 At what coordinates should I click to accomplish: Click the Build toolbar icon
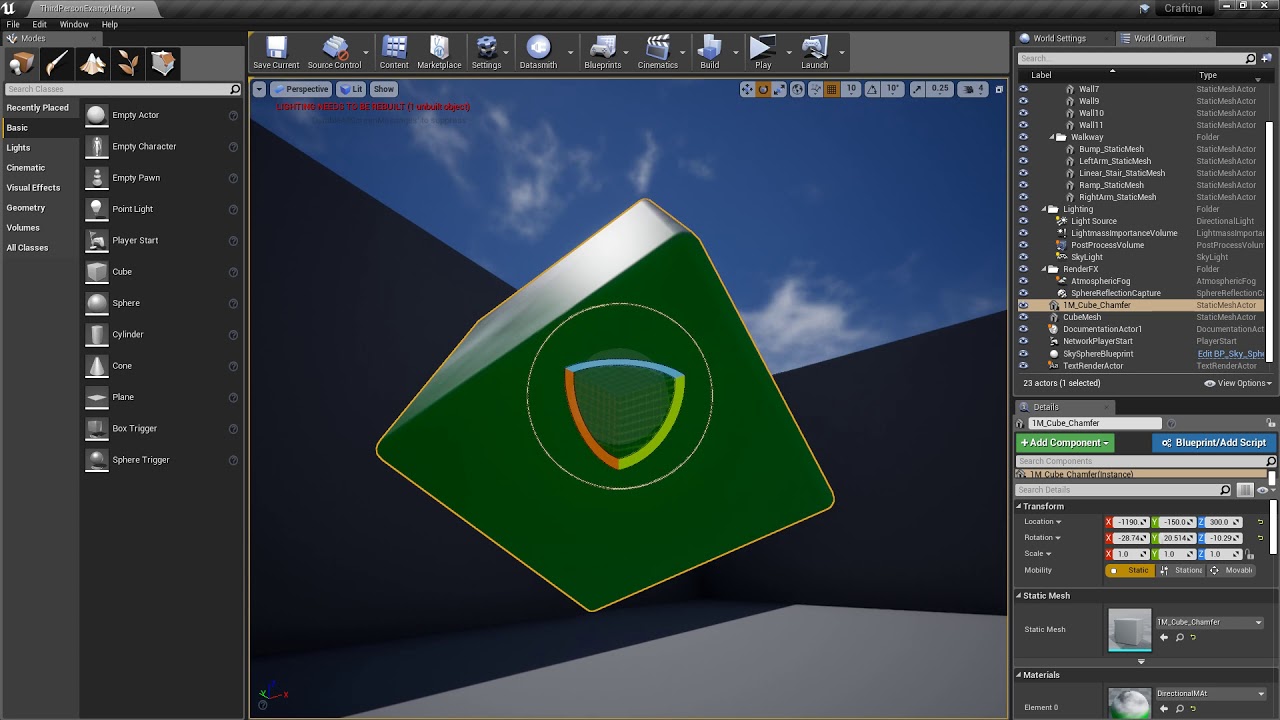tap(709, 53)
